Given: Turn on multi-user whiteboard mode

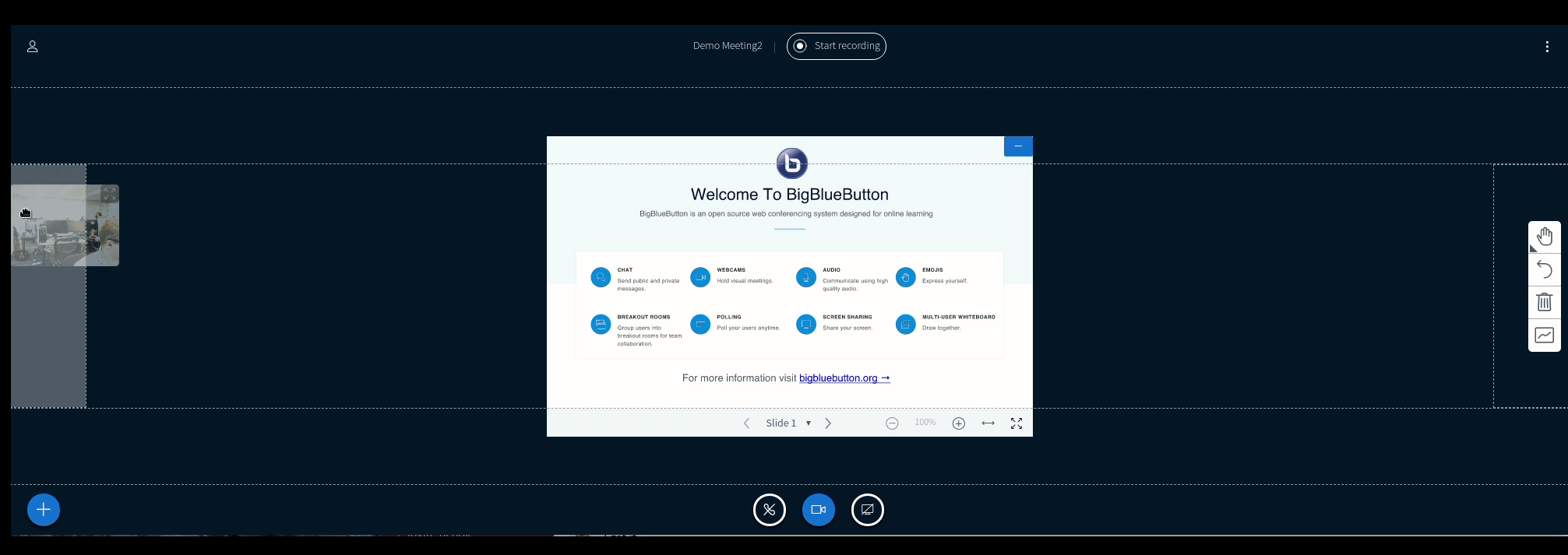Looking at the screenshot, I should point(1545,335).
